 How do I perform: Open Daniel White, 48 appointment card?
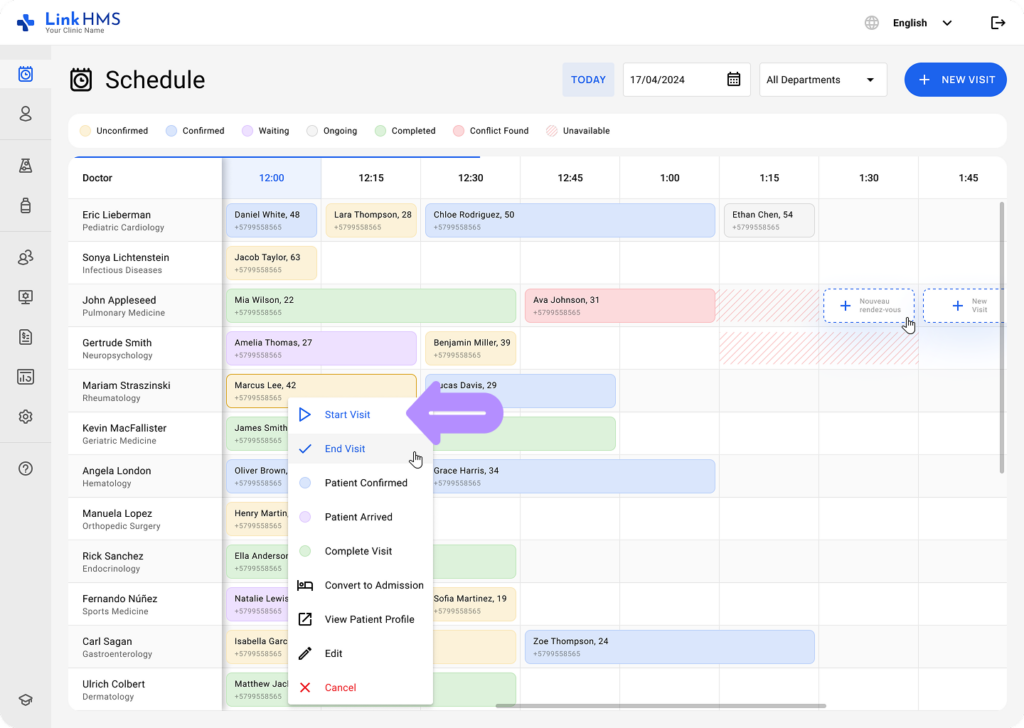(272, 221)
